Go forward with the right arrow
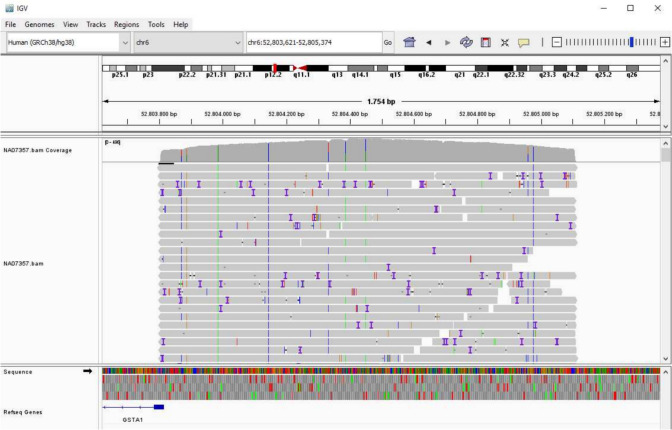The image size is (672, 430). point(447,42)
